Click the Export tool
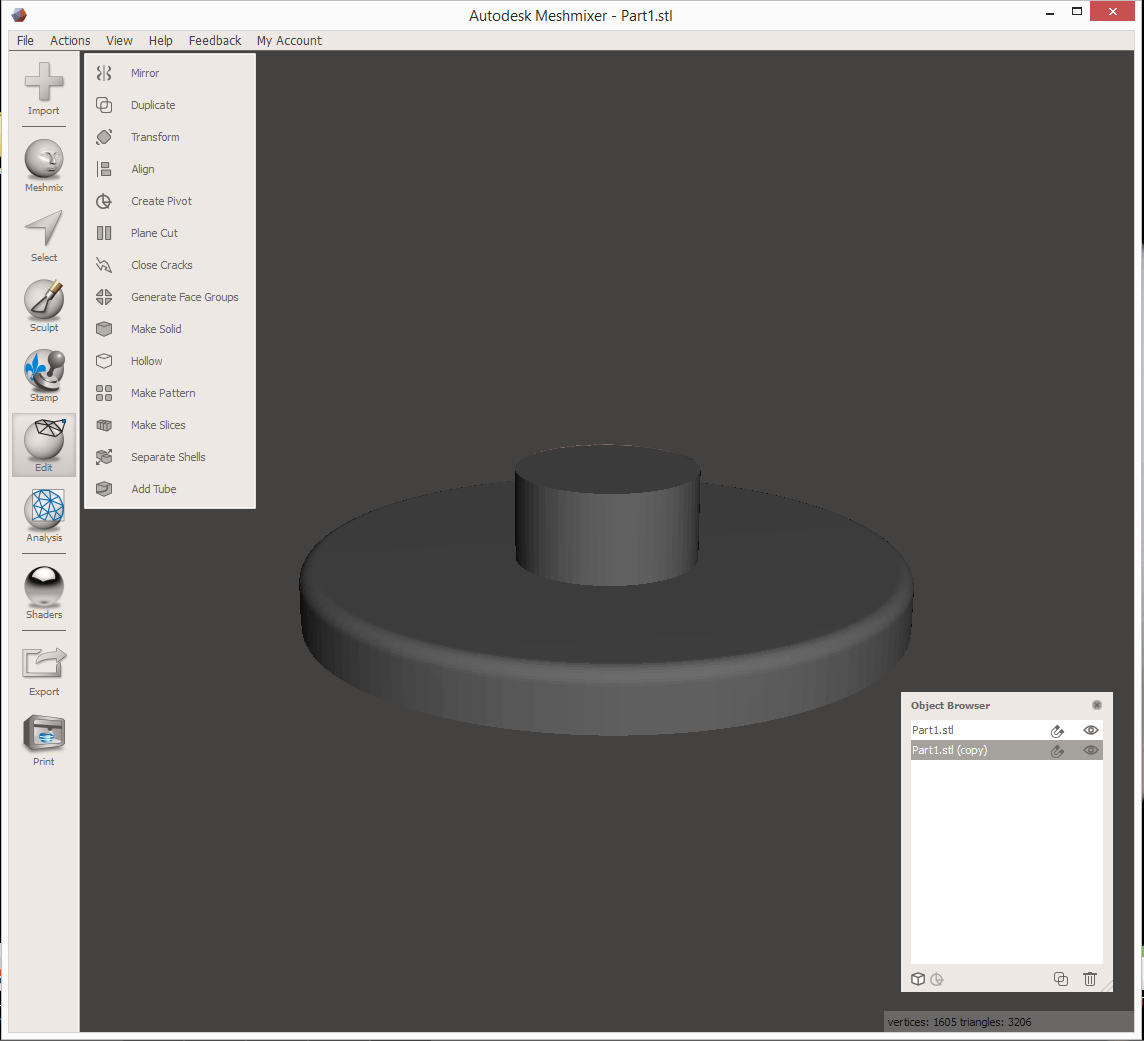The height and width of the screenshot is (1041, 1144). pos(44,671)
